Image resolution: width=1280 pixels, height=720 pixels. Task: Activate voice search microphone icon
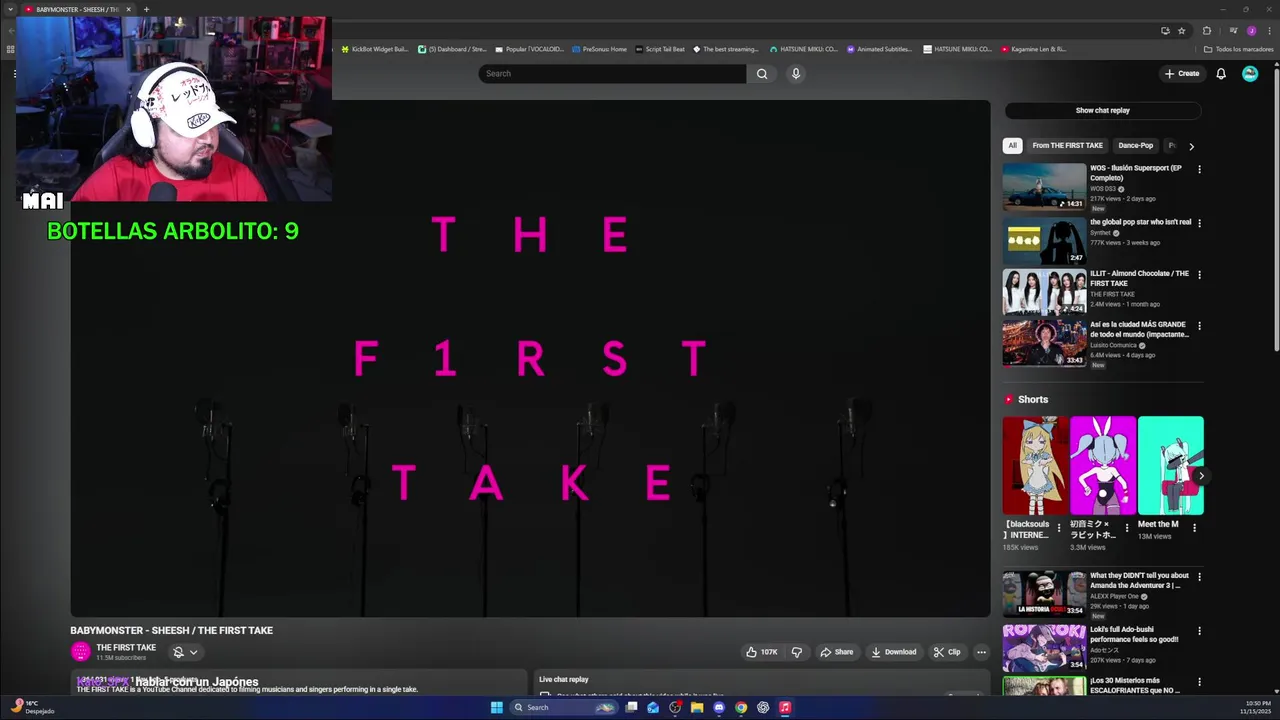tap(796, 73)
